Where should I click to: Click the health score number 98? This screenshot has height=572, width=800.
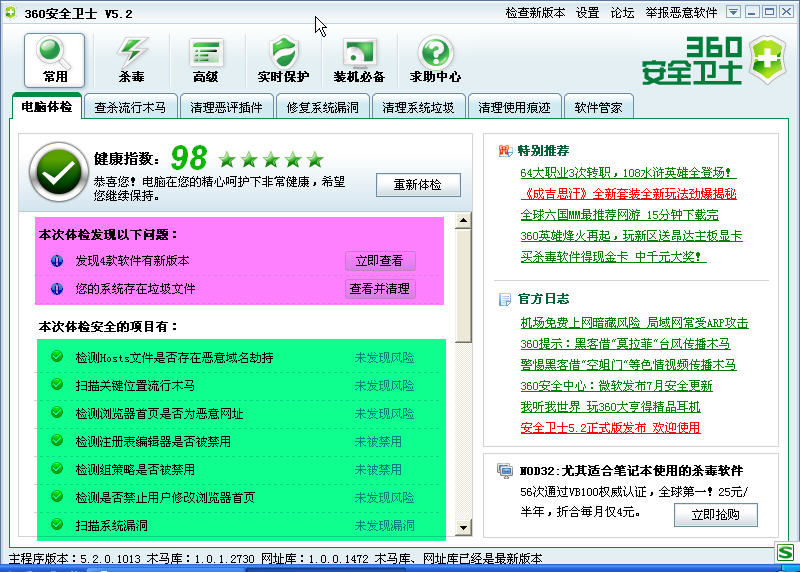(189, 158)
